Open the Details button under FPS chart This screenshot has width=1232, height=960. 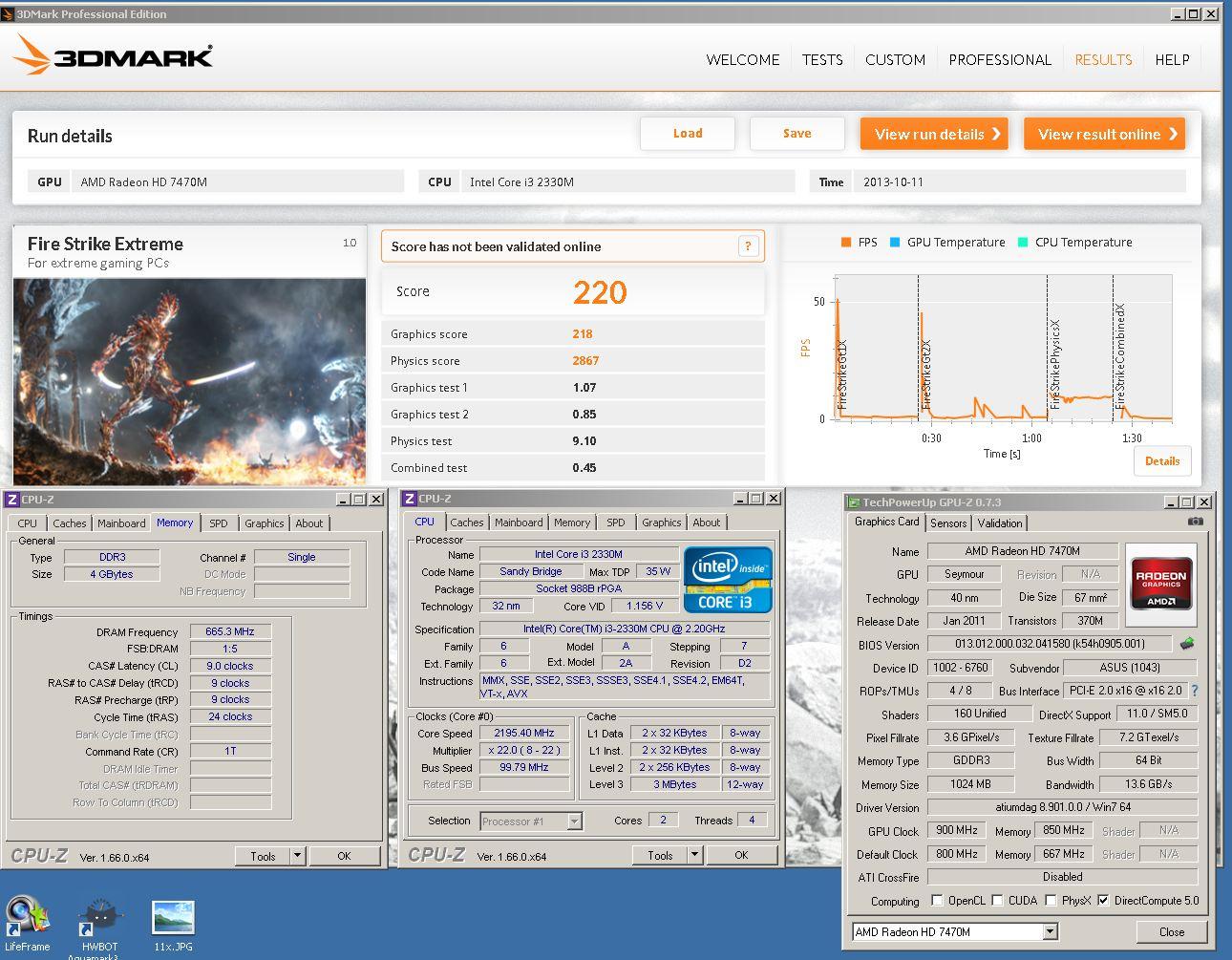pos(1162,460)
